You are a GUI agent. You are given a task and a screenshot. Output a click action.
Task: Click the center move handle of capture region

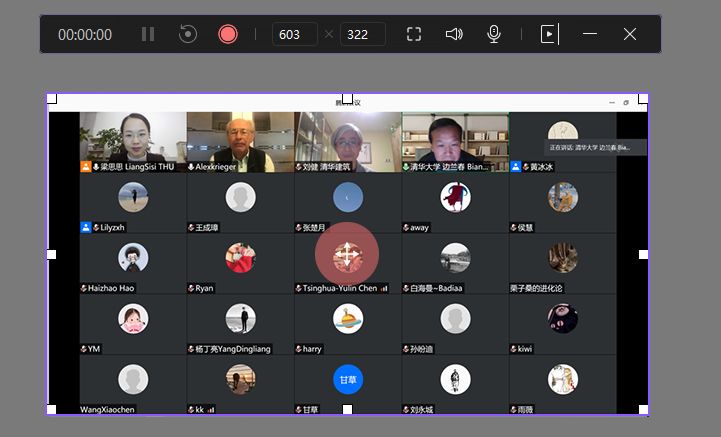pos(346,254)
